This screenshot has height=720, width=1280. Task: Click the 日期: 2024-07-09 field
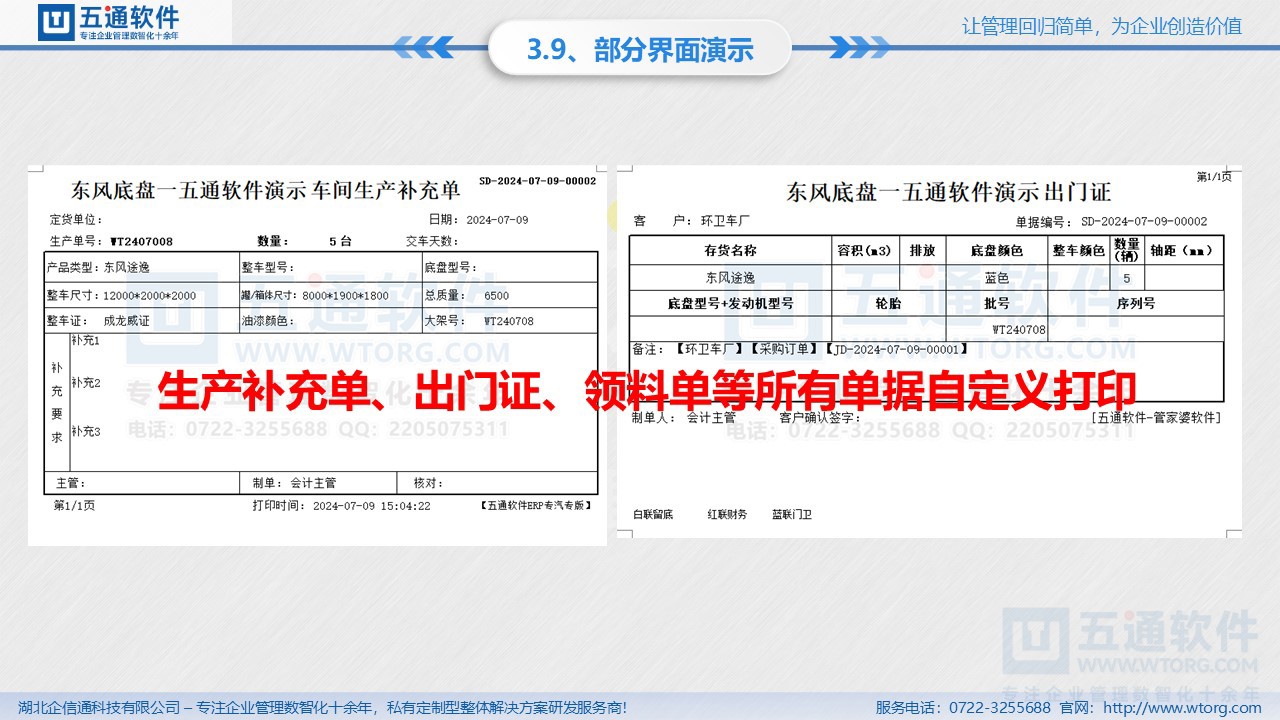(x=478, y=220)
